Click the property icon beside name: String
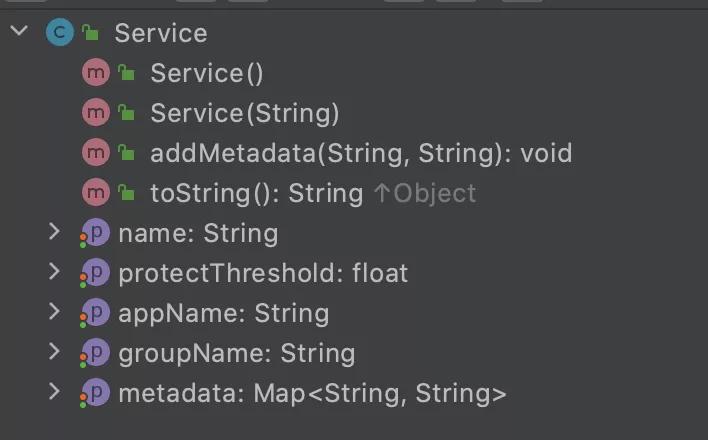Image resolution: width=708 pixels, height=440 pixels. point(95,233)
